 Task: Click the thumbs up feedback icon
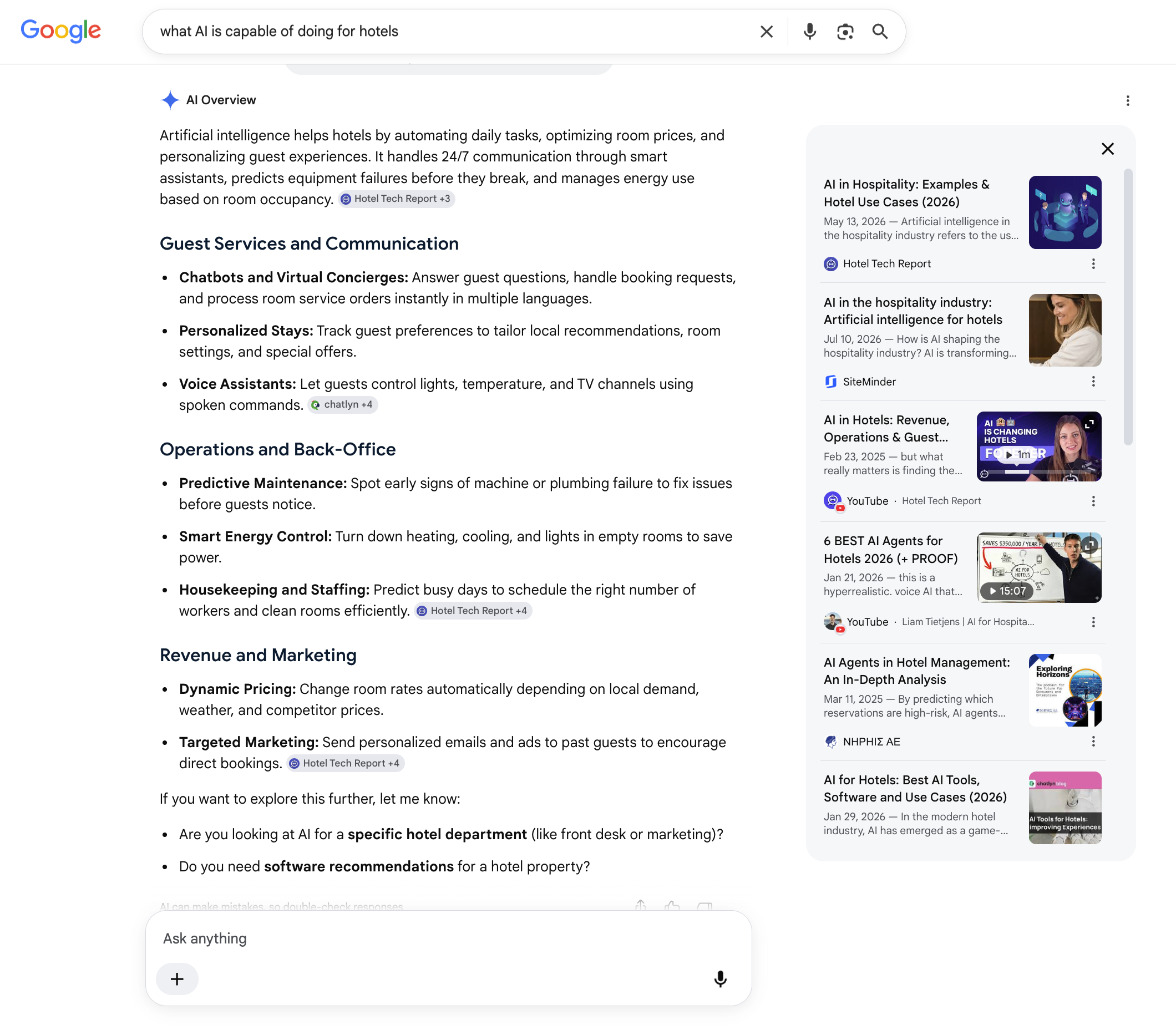click(x=673, y=905)
